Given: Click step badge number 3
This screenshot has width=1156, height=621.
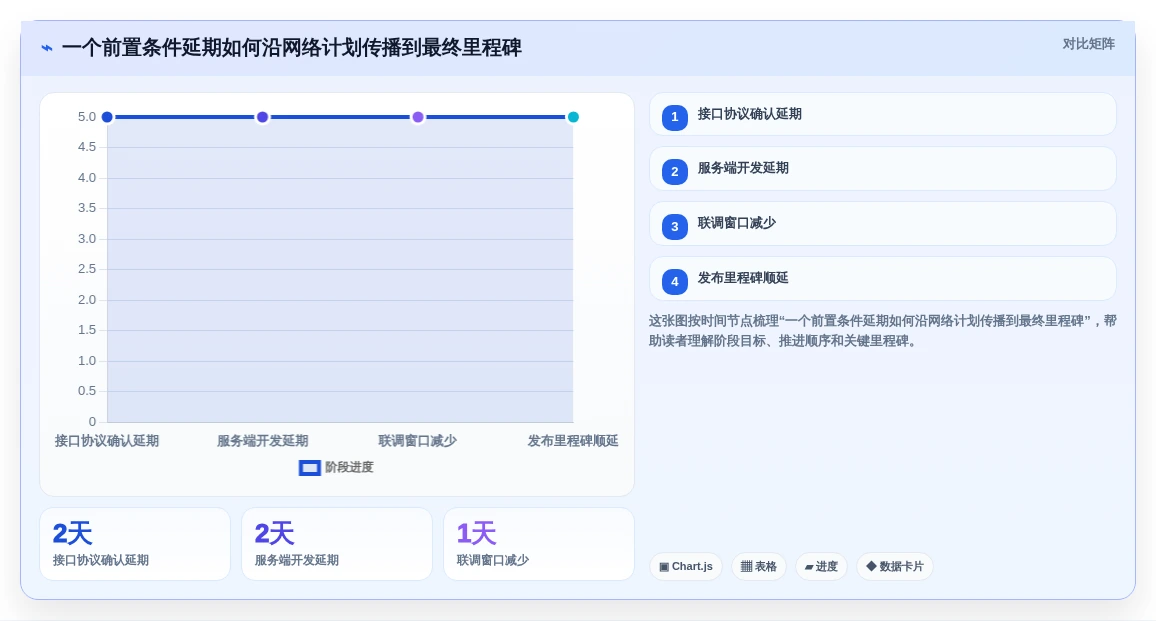Looking at the screenshot, I should [675, 226].
